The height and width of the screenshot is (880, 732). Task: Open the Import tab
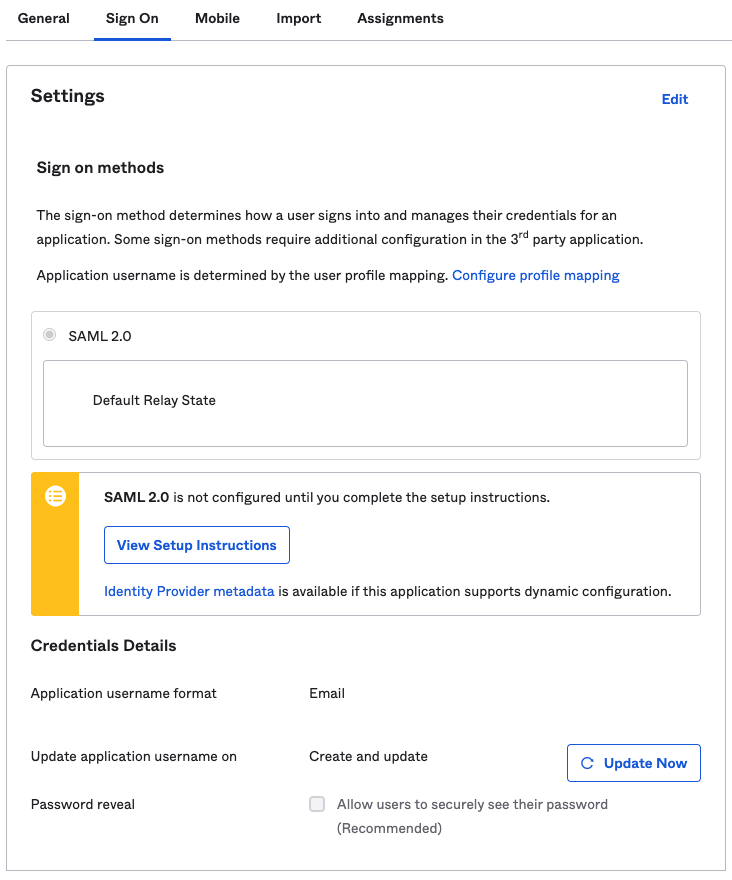pyautogui.click(x=298, y=18)
